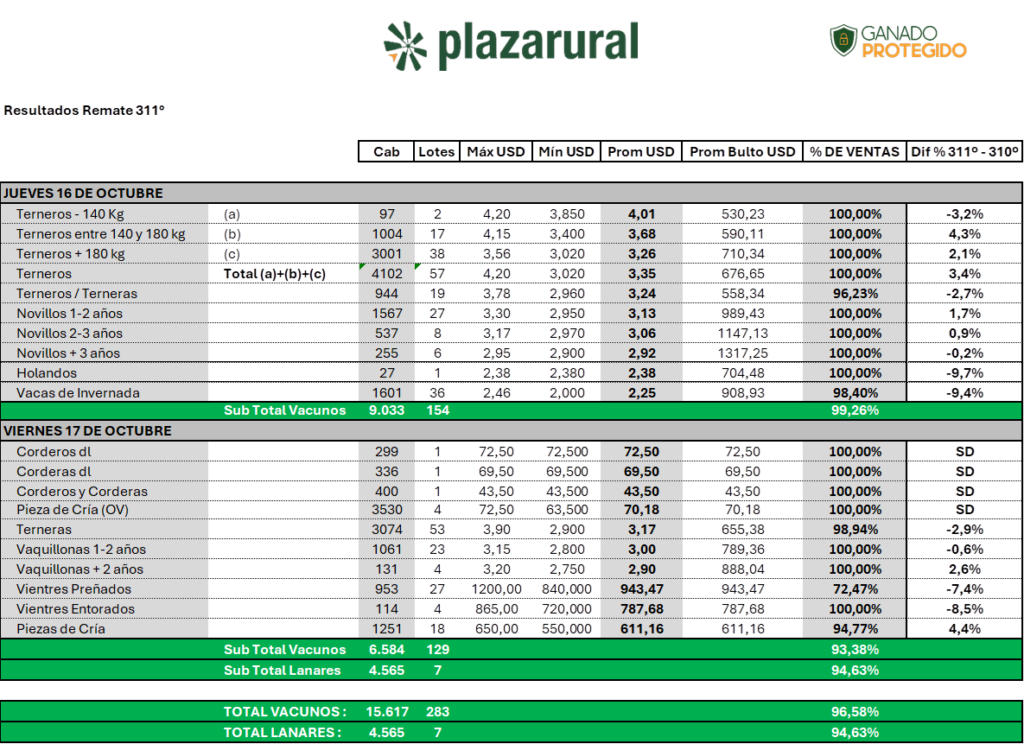Click the TOTAL LANARES row label

coord(284,732)
